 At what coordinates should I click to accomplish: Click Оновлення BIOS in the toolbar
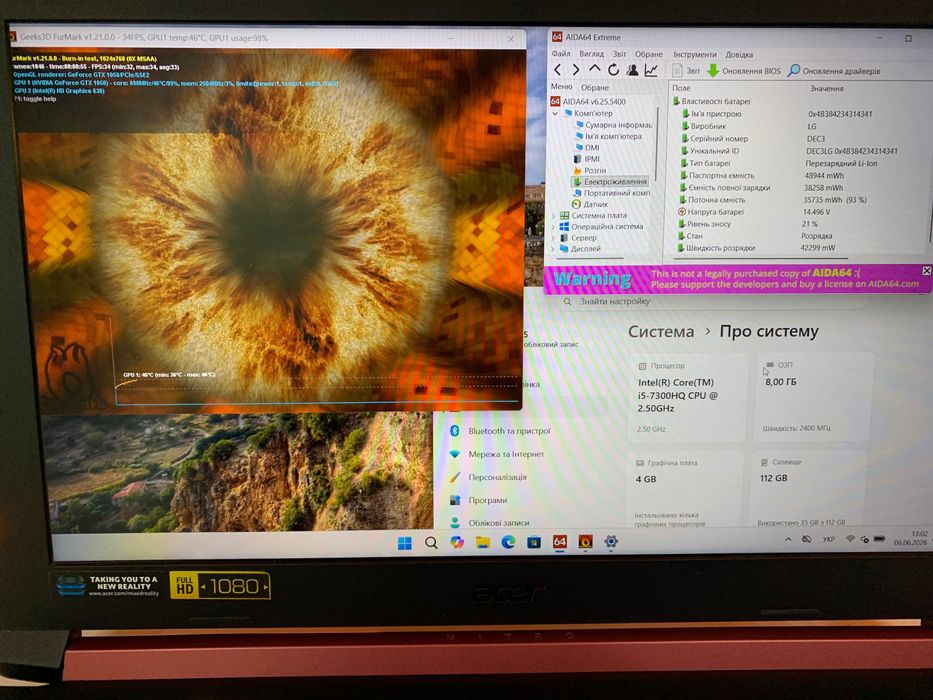[744, 71]
